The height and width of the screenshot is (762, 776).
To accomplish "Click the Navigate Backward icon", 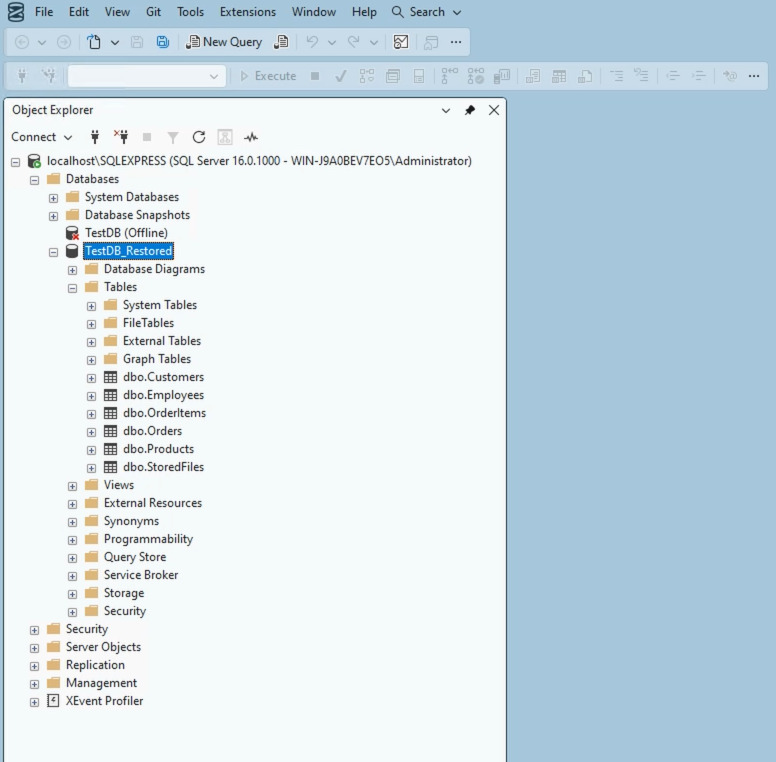I will click(22, 42).
